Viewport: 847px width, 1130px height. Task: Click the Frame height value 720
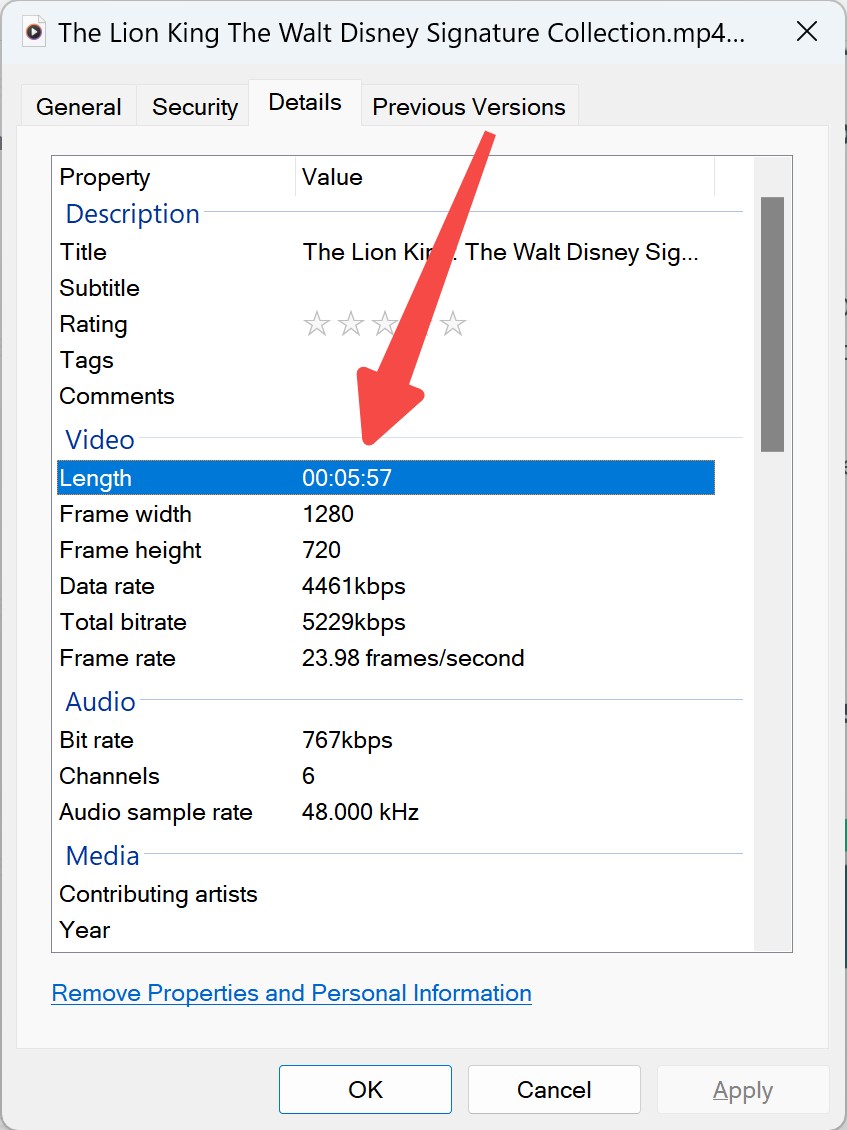[321, 550]
